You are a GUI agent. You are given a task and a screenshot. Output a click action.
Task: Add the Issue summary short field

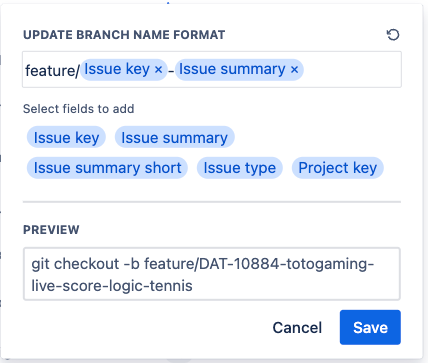tap(107, 168)
